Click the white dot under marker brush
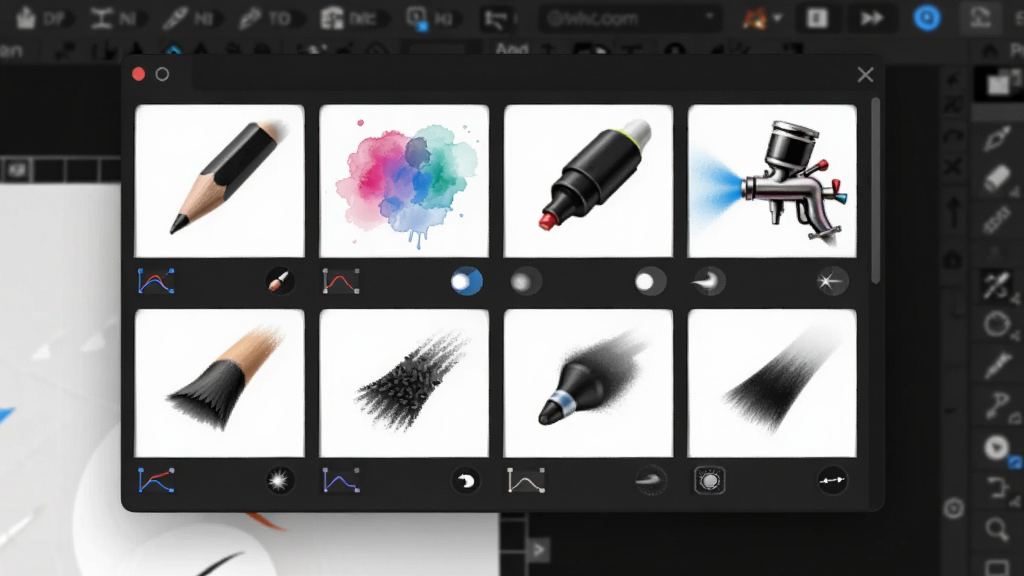The width and height of the screenshot is (1024, 576). (x=650, y=281)
